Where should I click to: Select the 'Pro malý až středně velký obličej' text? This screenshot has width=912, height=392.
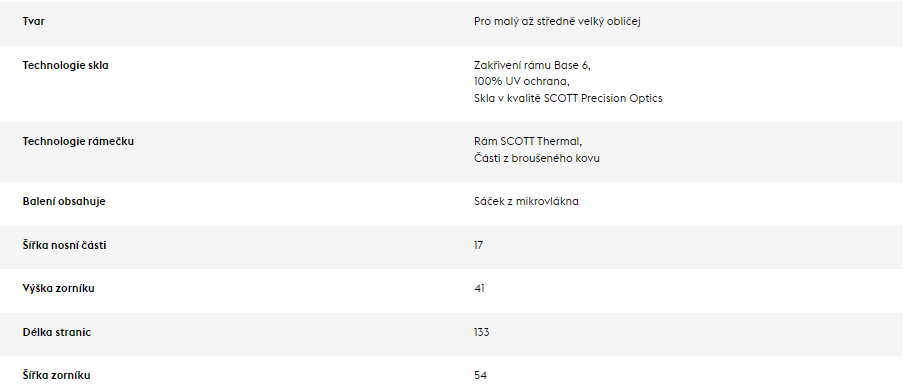pyautogui.click(x=557, y=22)
